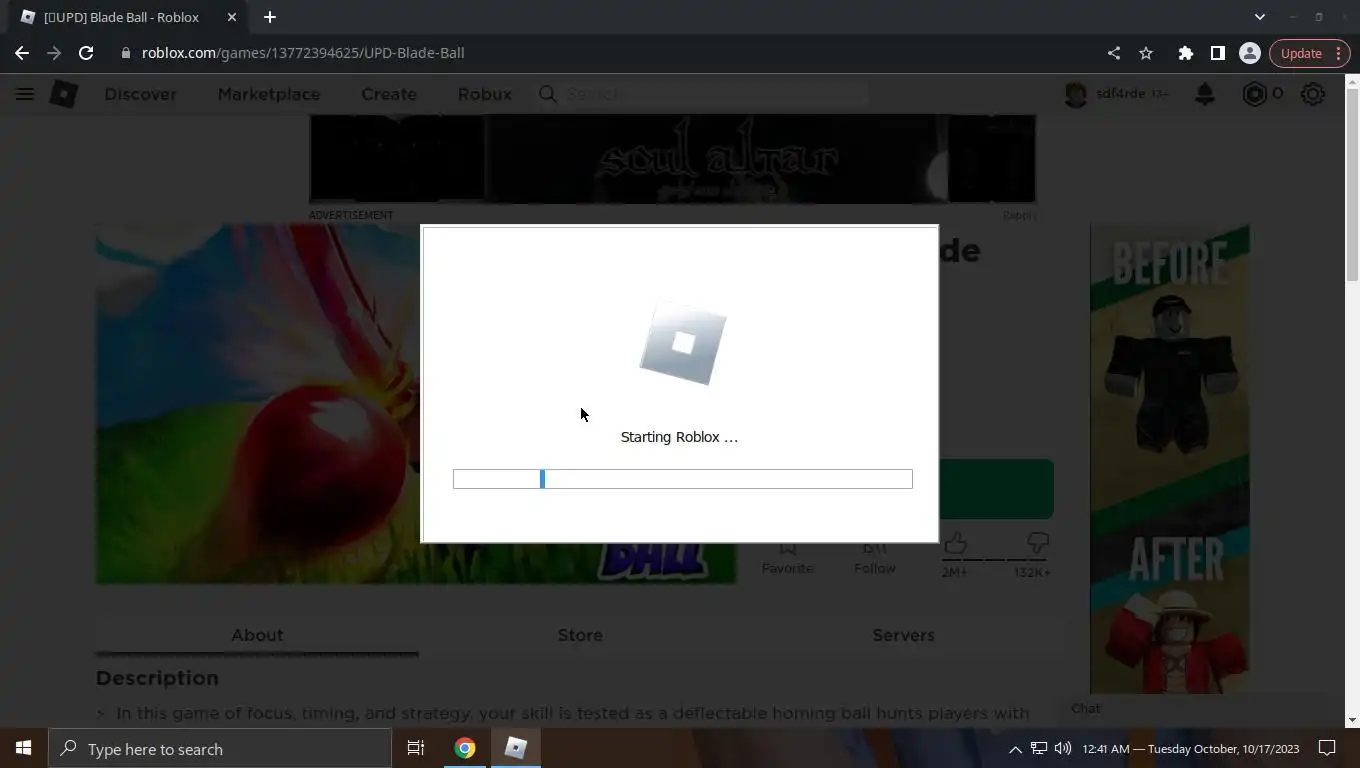Show hidden system tray icons
The width and height of the screenshot is (1360, 768).
tap(1015, 748)
